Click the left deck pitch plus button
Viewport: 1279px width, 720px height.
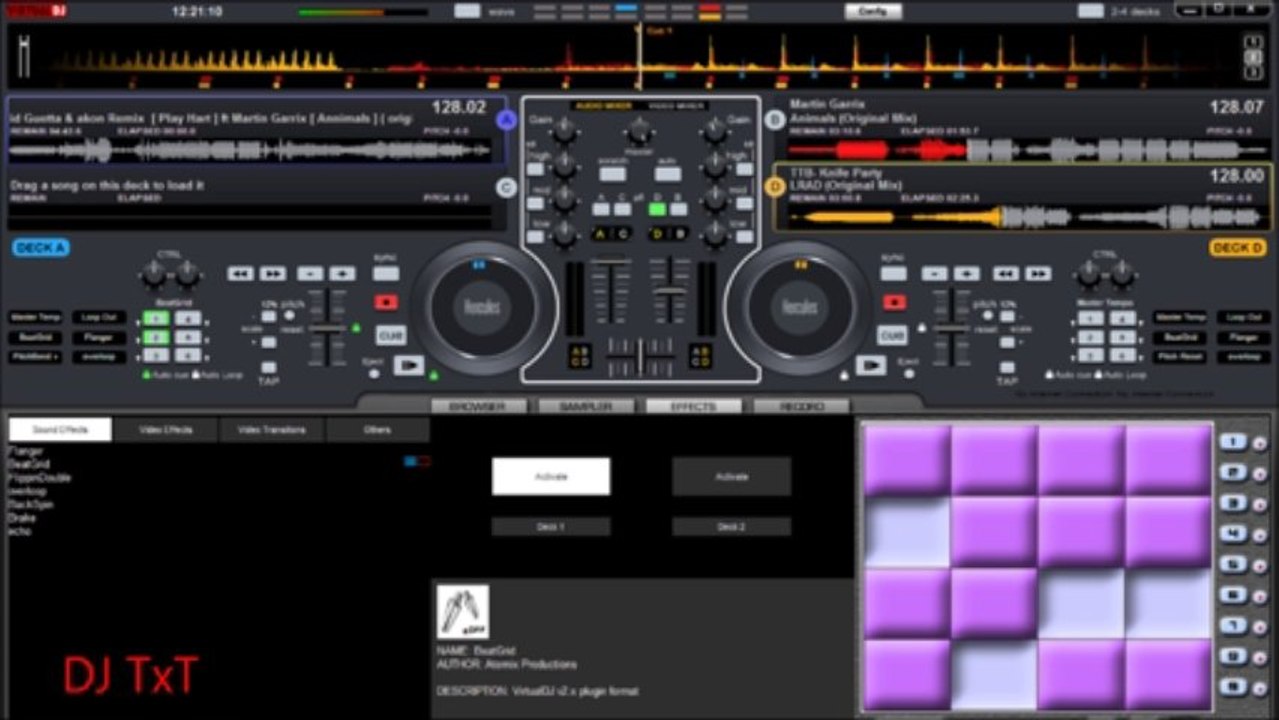(x=342, y=273)
